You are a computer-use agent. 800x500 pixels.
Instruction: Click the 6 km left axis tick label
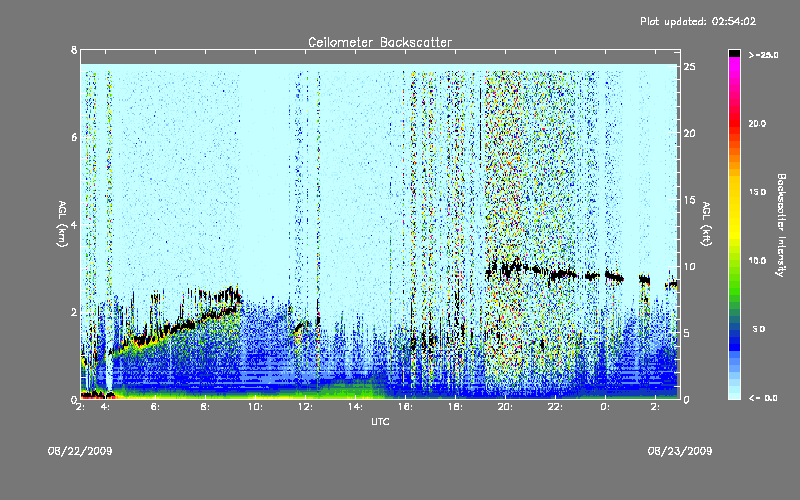click(x=74, y=138)
